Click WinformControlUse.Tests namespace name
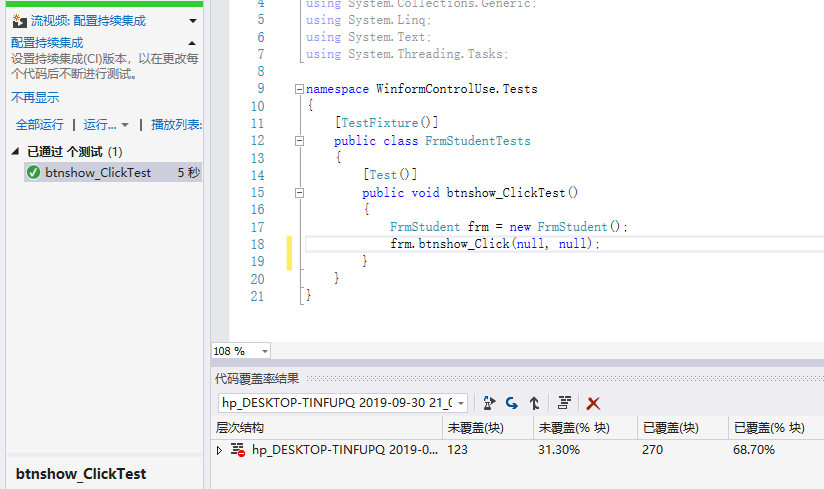 [x=457, y=89]
